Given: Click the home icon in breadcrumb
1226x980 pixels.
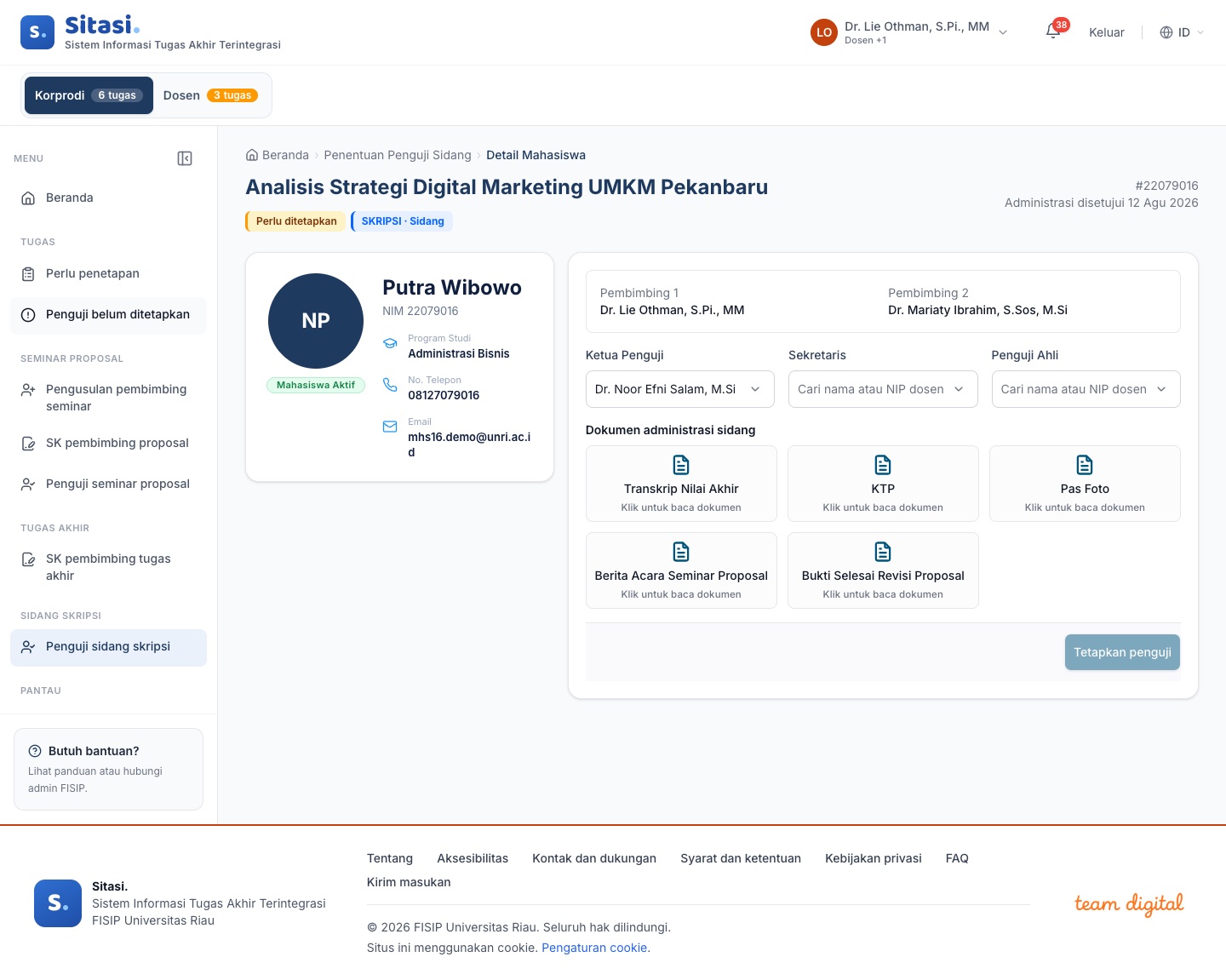Looking at the screenshot, I should click(252, 155).
